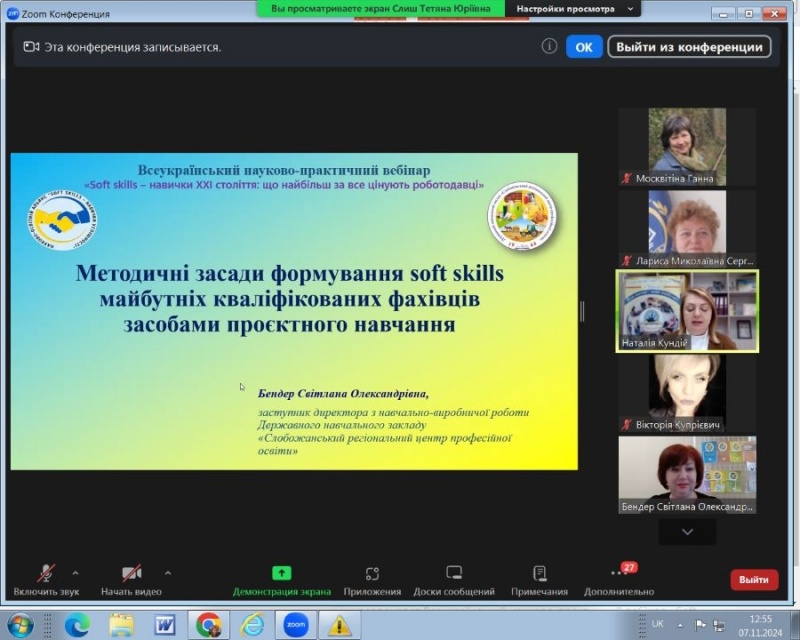Click the recording info icon
800x640 pixels.
pyautogui.click(x=549, y=46)
